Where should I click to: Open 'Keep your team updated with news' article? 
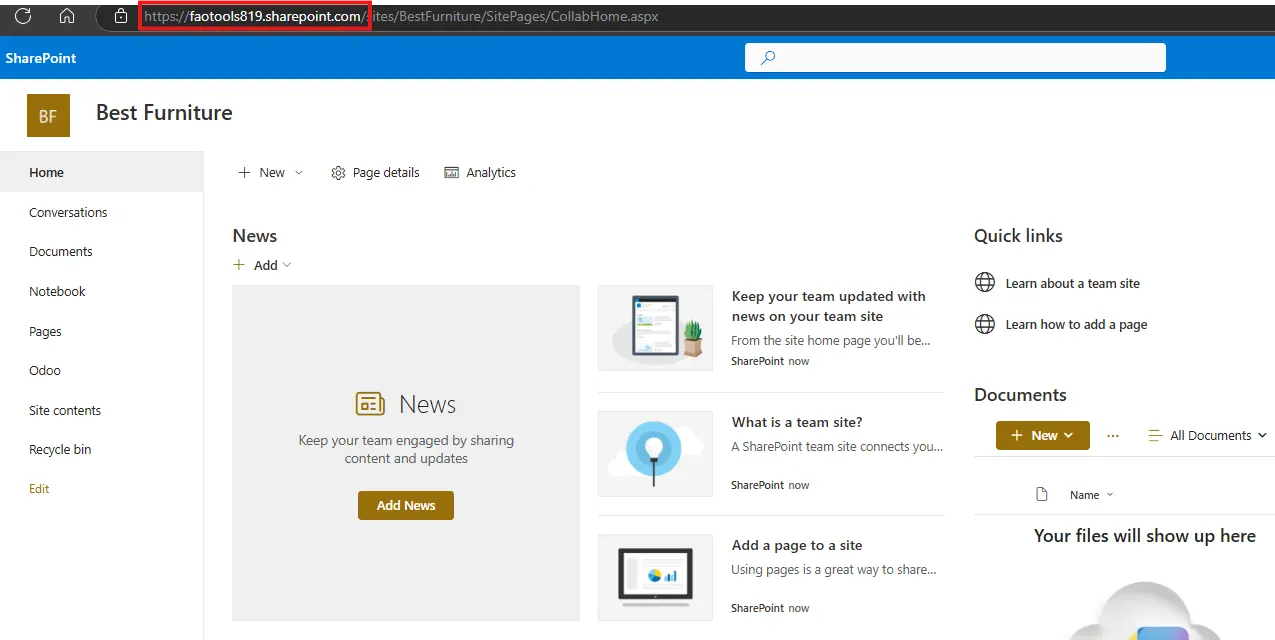coord(829,306)
